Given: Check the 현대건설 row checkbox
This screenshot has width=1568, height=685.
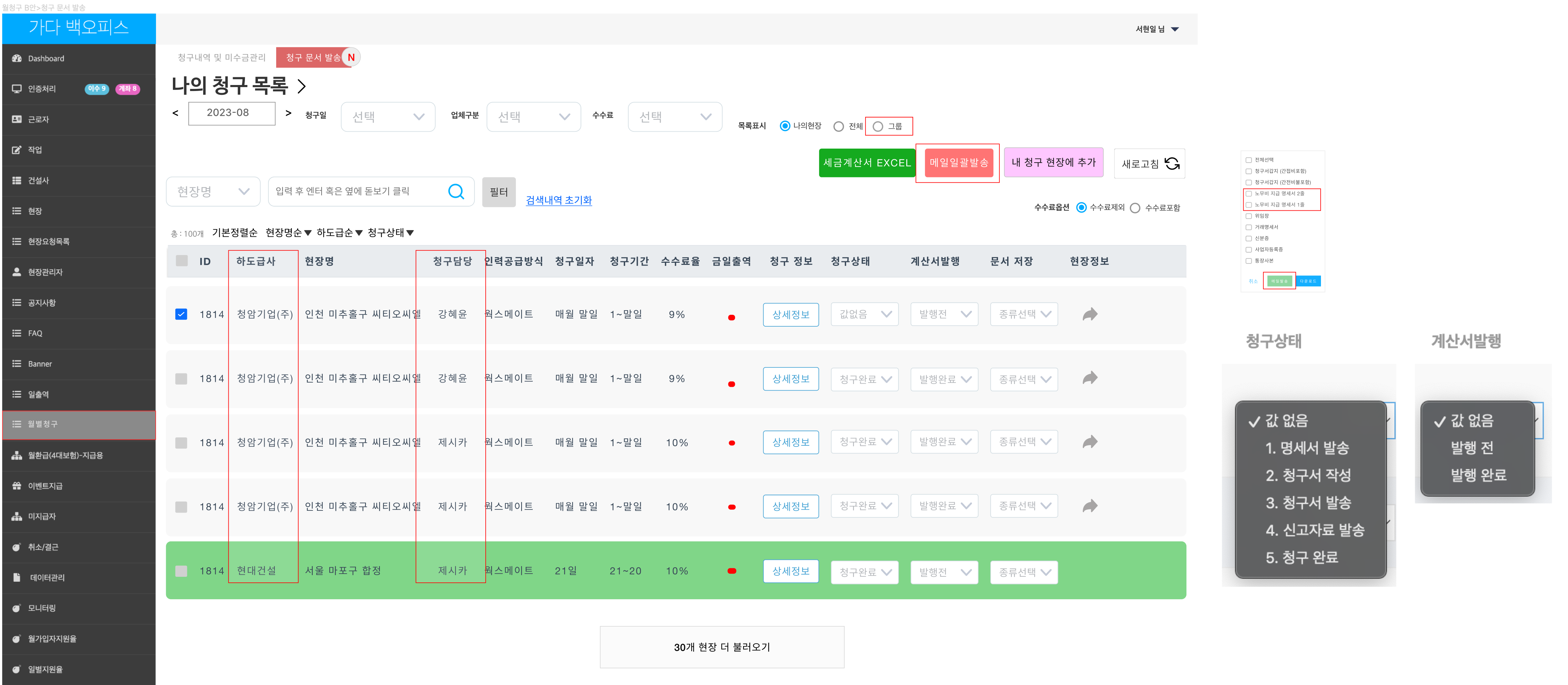Looking at the screenshot, I should (x=181, y=570).
